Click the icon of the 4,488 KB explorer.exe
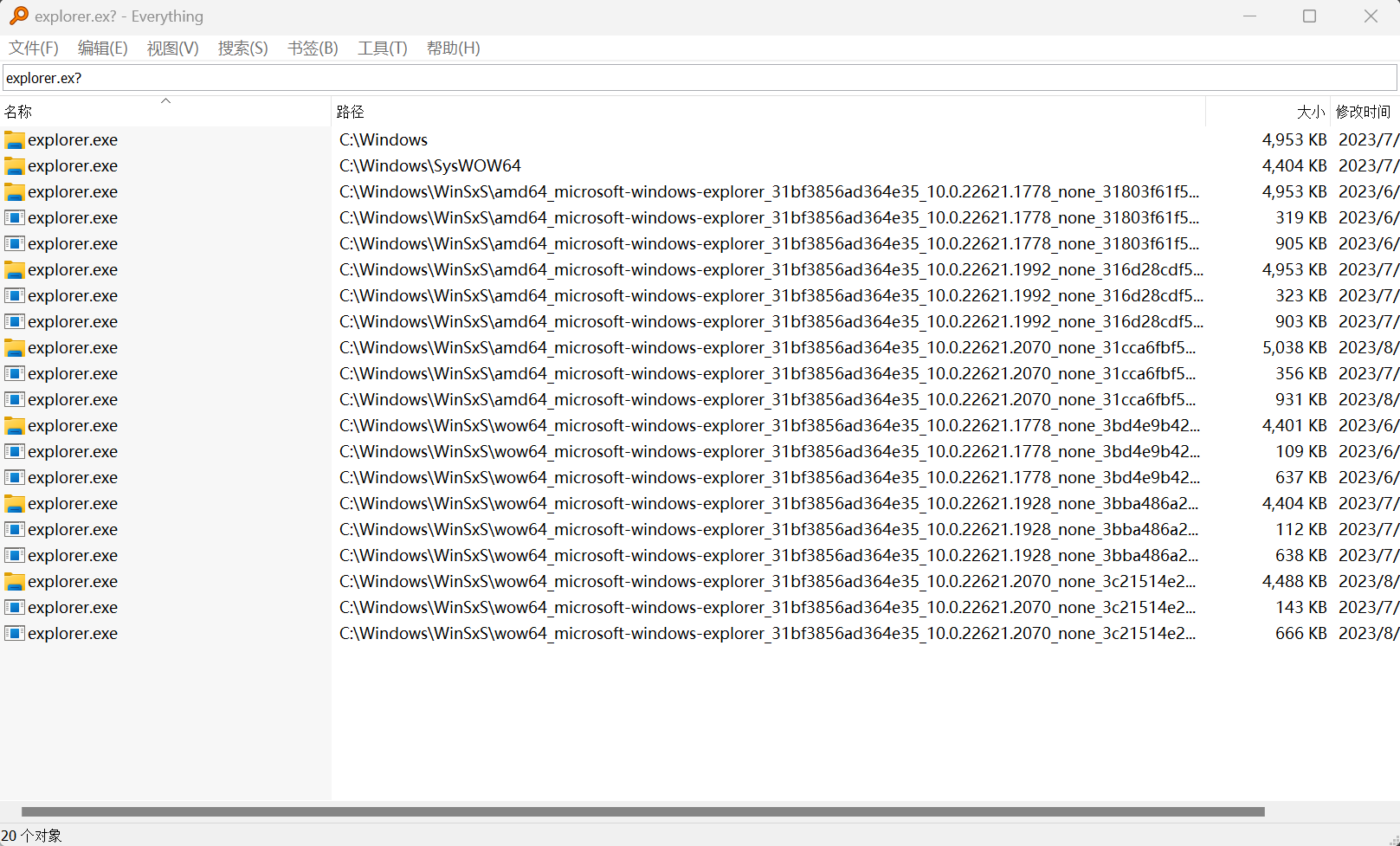This screenshot has height=846, width=1400. [x=15, y=582]
